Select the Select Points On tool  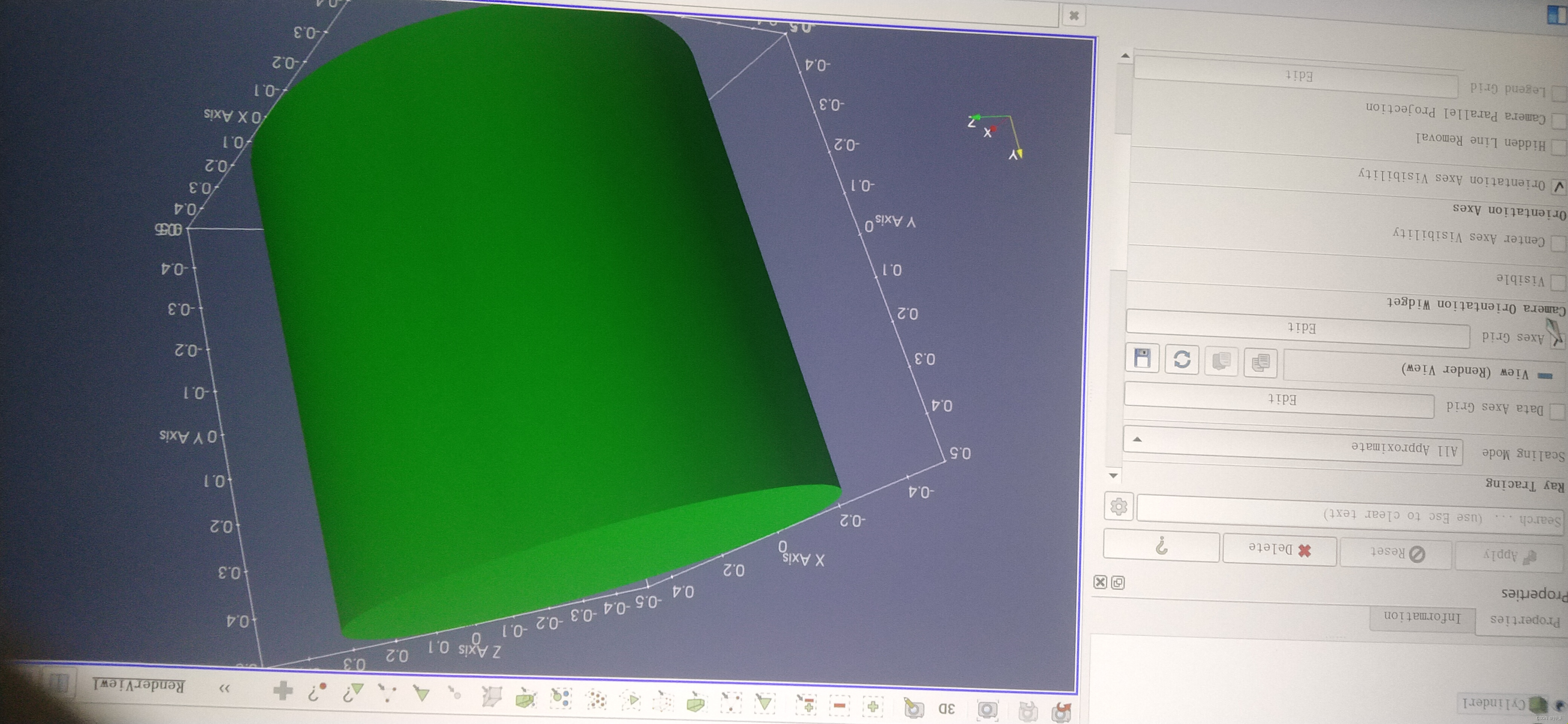[x=730, y=703]
